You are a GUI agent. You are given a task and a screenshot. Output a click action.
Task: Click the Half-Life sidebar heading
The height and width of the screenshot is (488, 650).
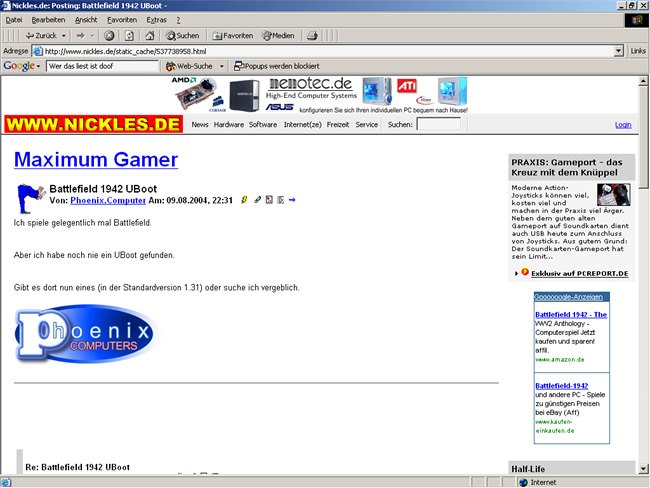[x=528, y=469]
